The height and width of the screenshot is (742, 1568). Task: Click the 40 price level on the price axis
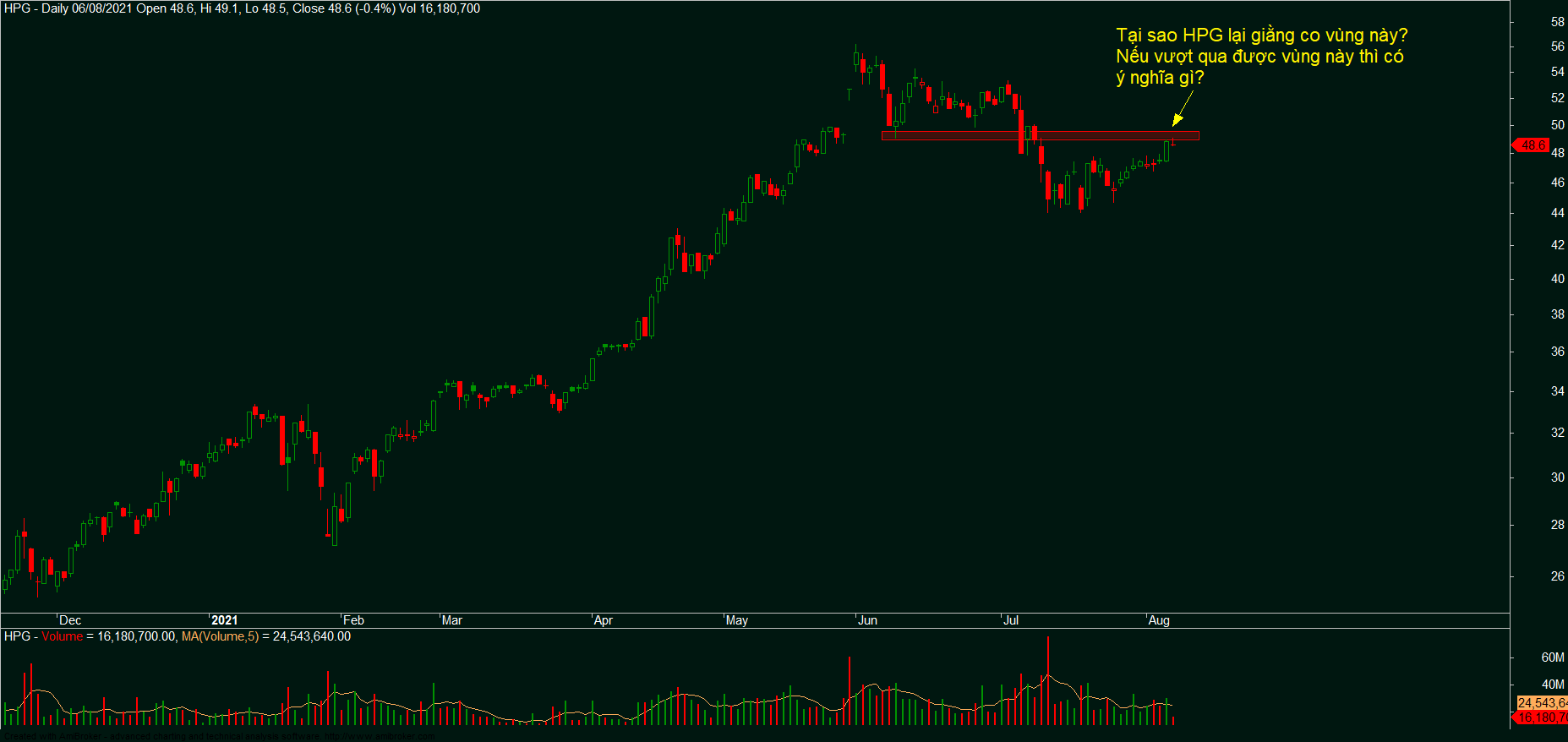1557,279
